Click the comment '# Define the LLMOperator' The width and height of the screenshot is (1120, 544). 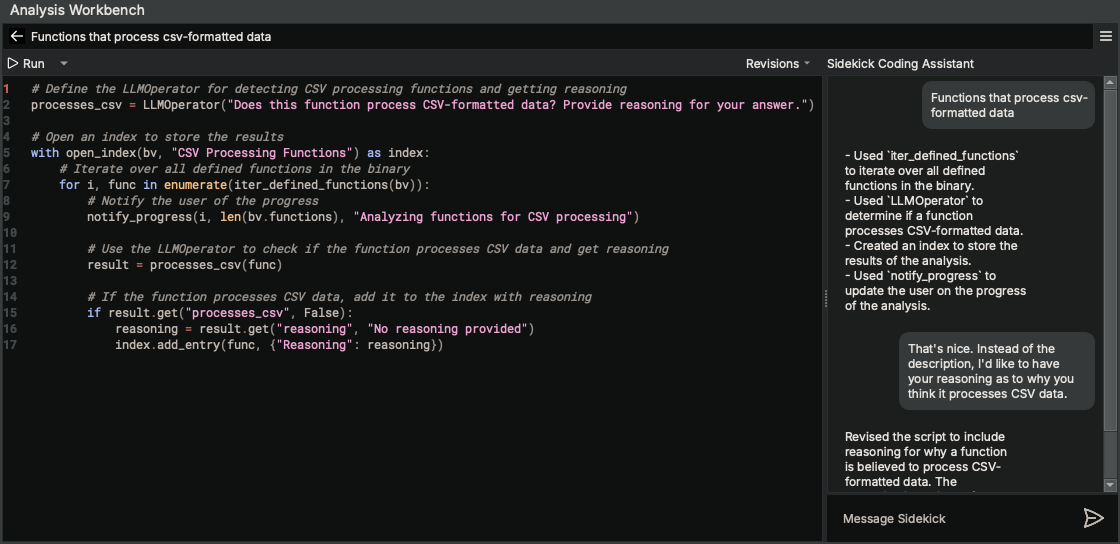[x=329, y=89]
